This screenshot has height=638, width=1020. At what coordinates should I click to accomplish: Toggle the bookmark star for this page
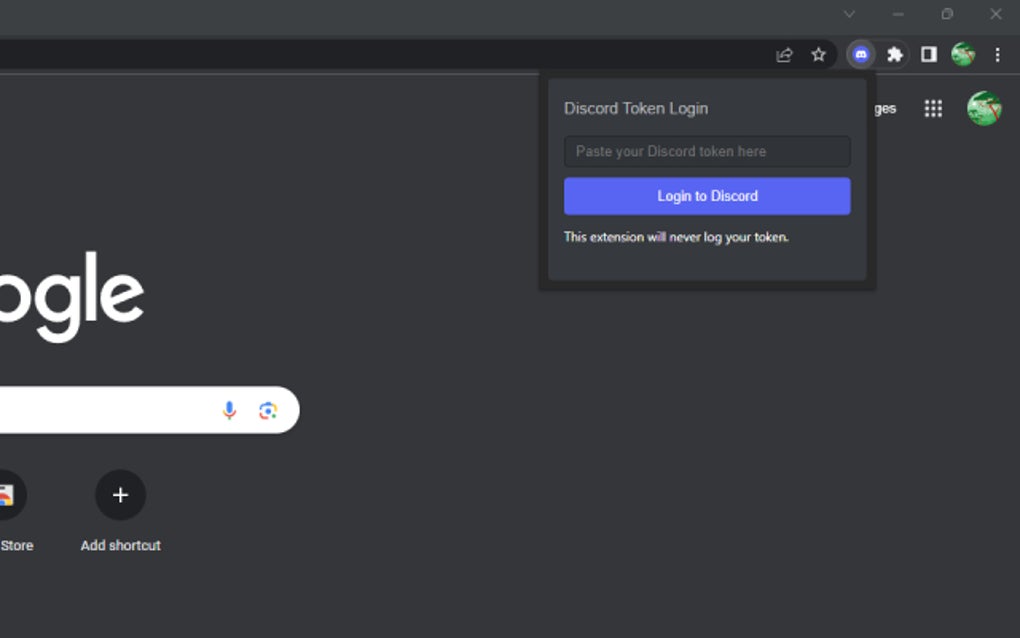tap(818, 54)
